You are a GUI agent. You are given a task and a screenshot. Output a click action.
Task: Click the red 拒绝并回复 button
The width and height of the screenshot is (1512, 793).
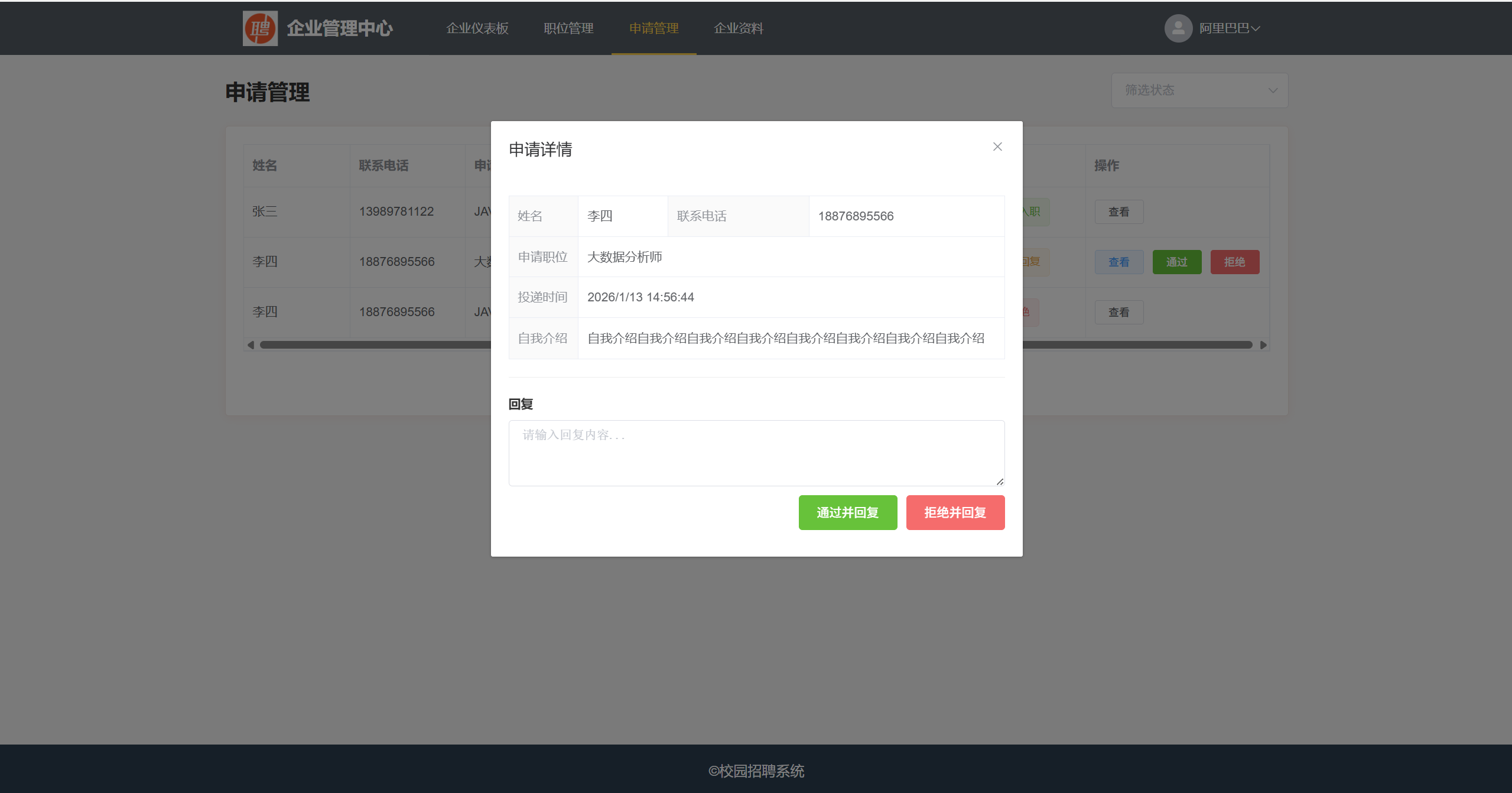[x=955, y=512]
